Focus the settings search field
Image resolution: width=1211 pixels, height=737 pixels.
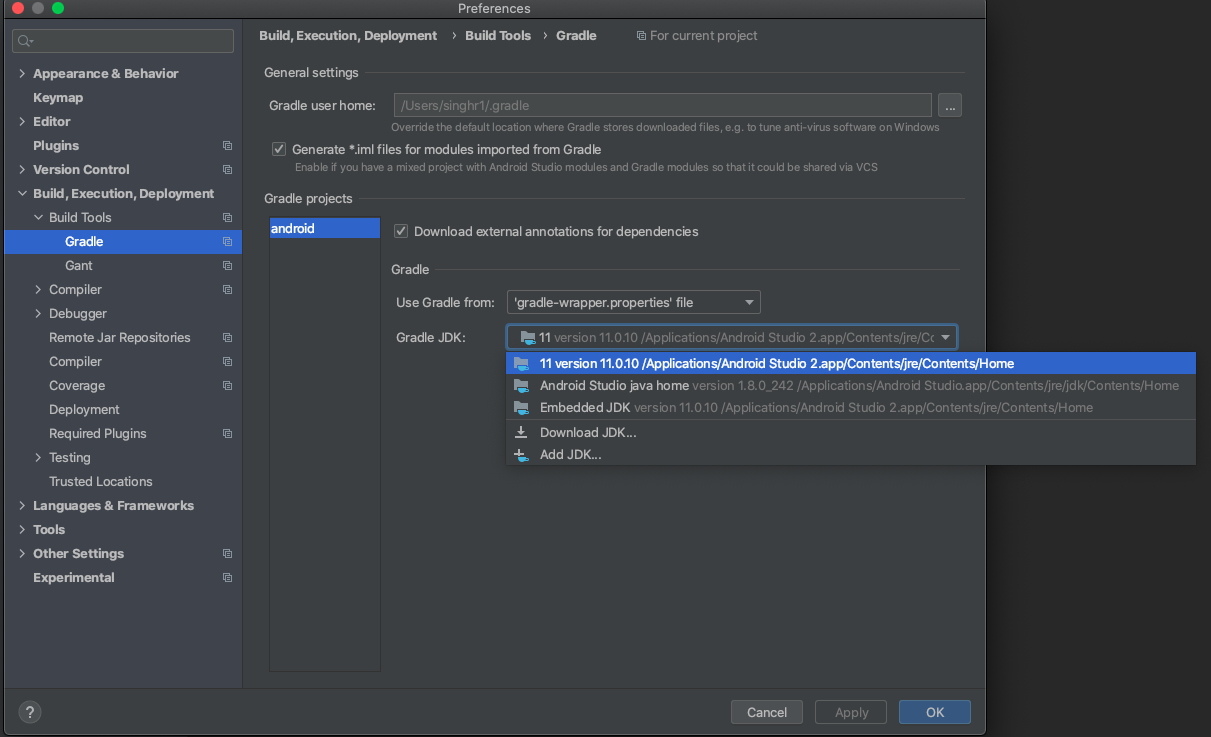tap(123, 41)
